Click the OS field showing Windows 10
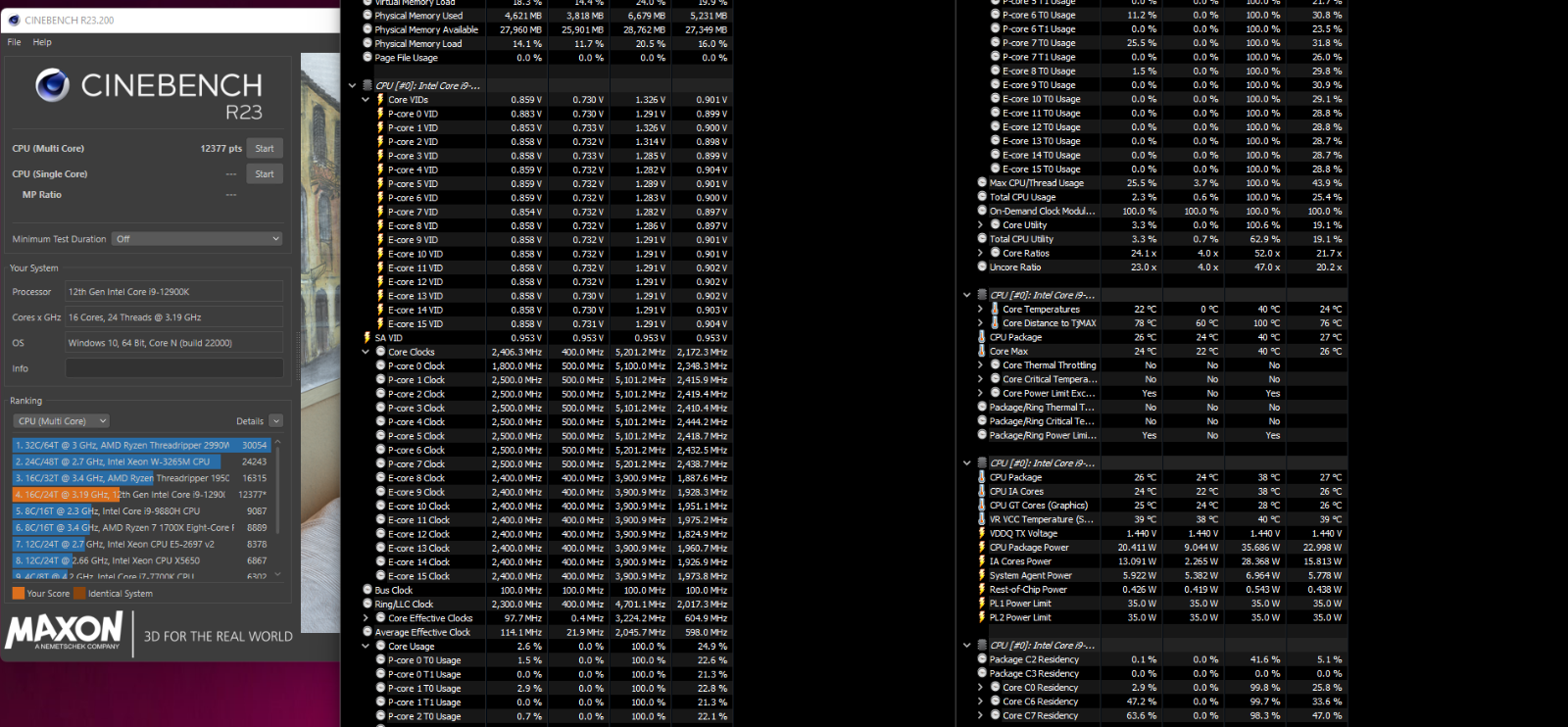The height and width of the screenshot is (727, 1568). tap(174, 343)
